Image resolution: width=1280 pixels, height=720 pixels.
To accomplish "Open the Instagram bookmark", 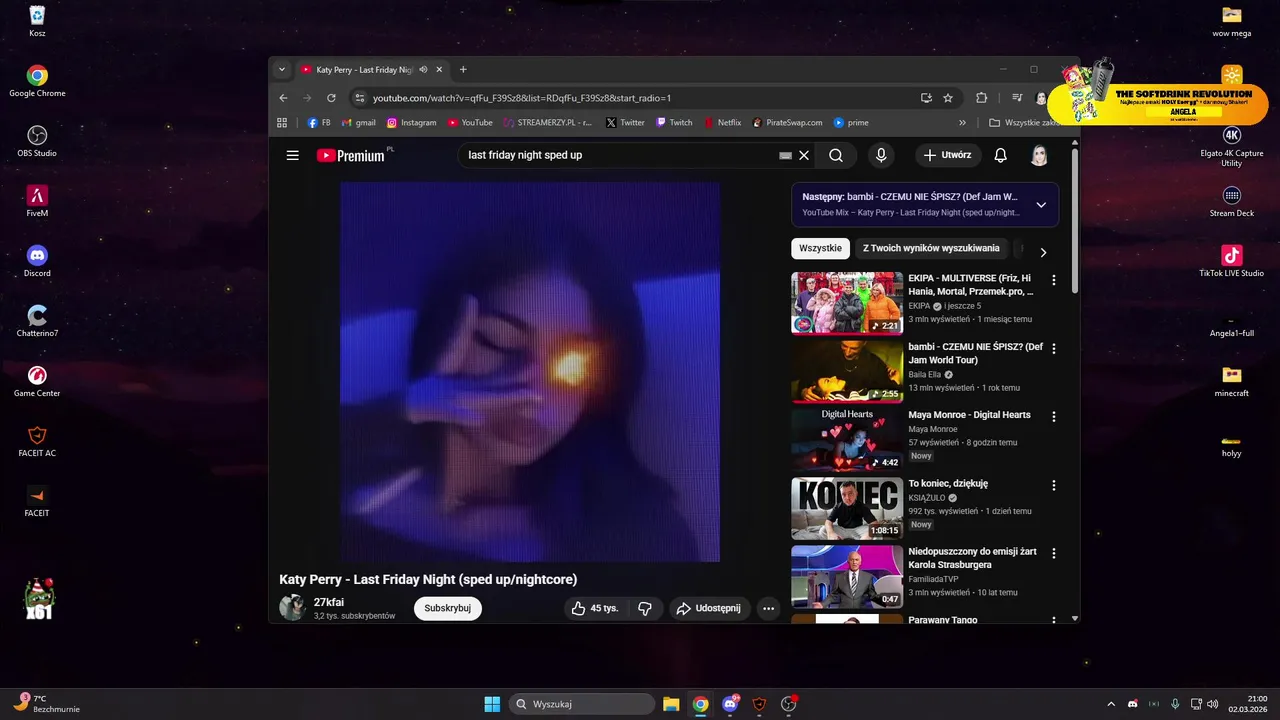I will pyautogui.click(x=412, y=123).
